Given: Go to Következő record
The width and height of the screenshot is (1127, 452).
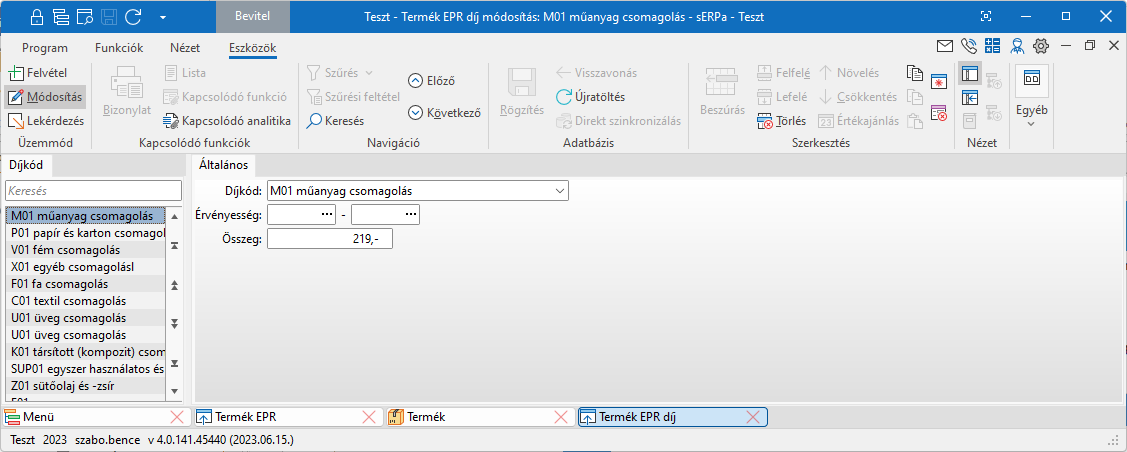Looking at the screenshot, I should pos(443,112).
